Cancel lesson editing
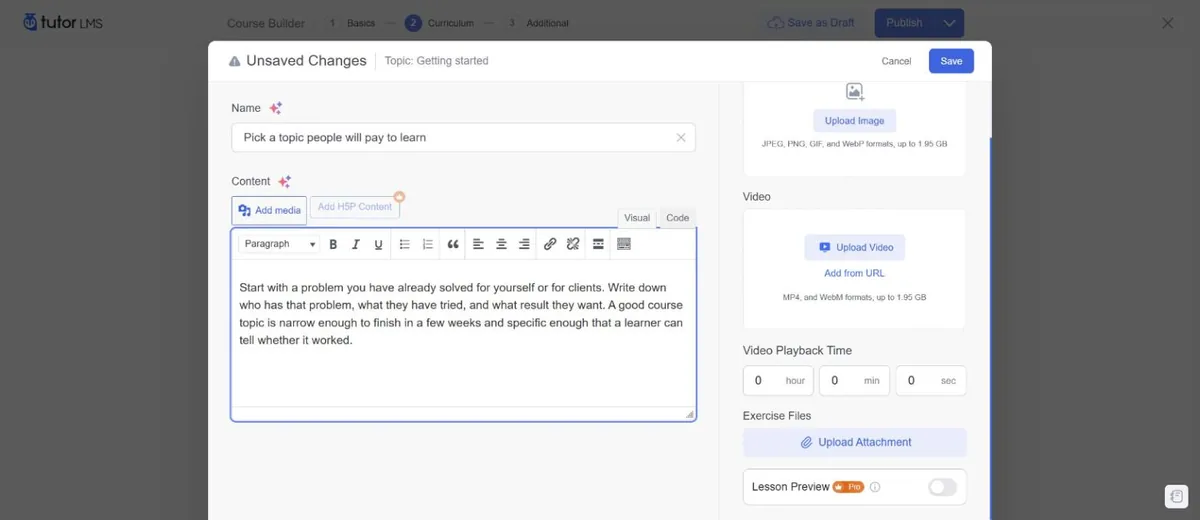Viewport: 1200px width, 520px height. click(896, 61)
